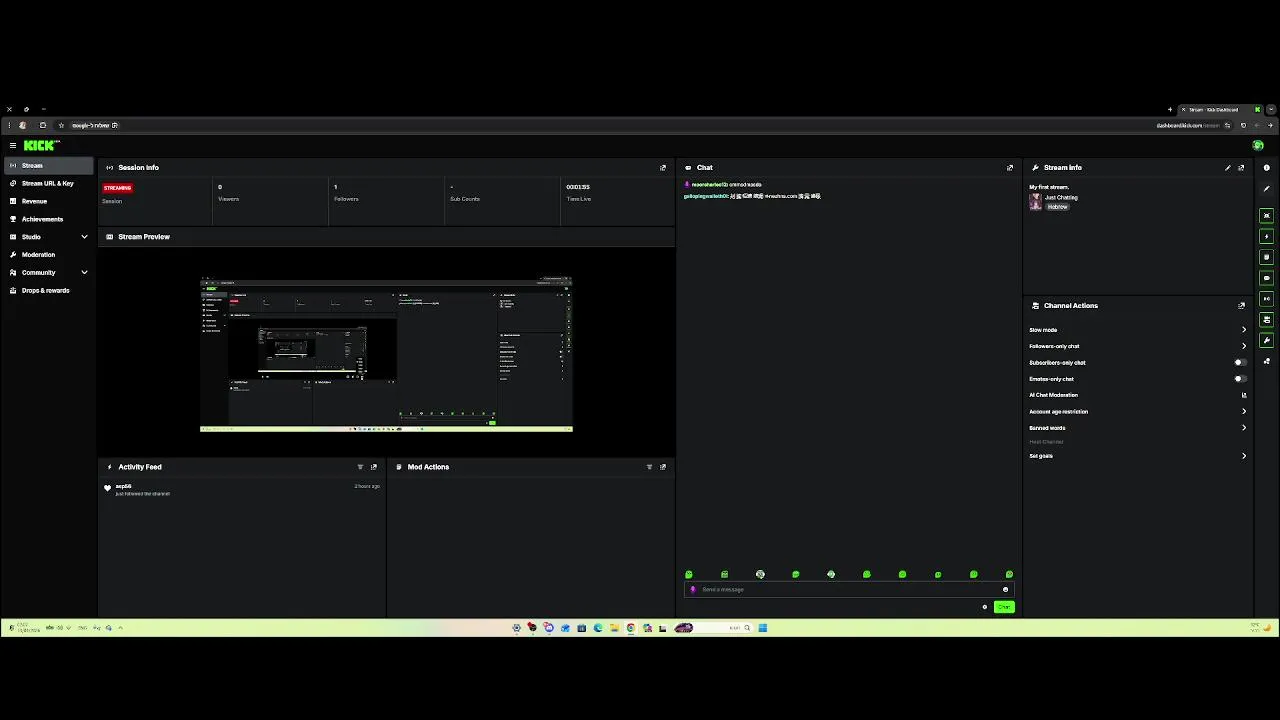Pop out the Channel Actions panel
This screenshot has width=1280, height=720.
click(1241, 306)
